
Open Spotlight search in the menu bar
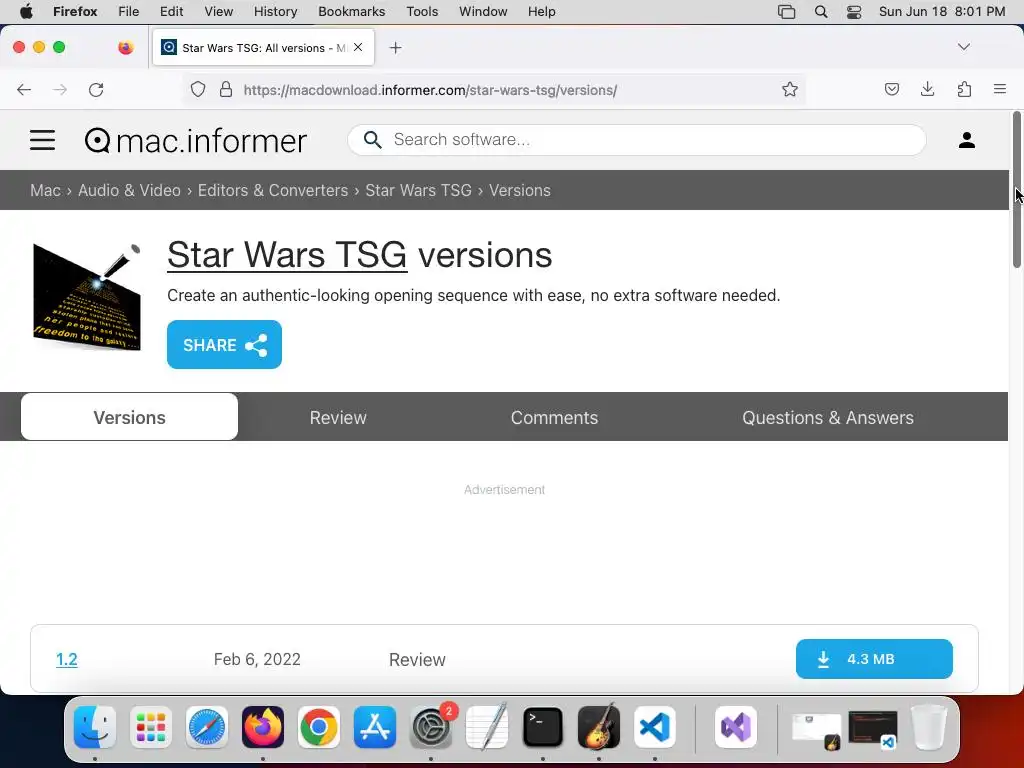tap(821, 11)
